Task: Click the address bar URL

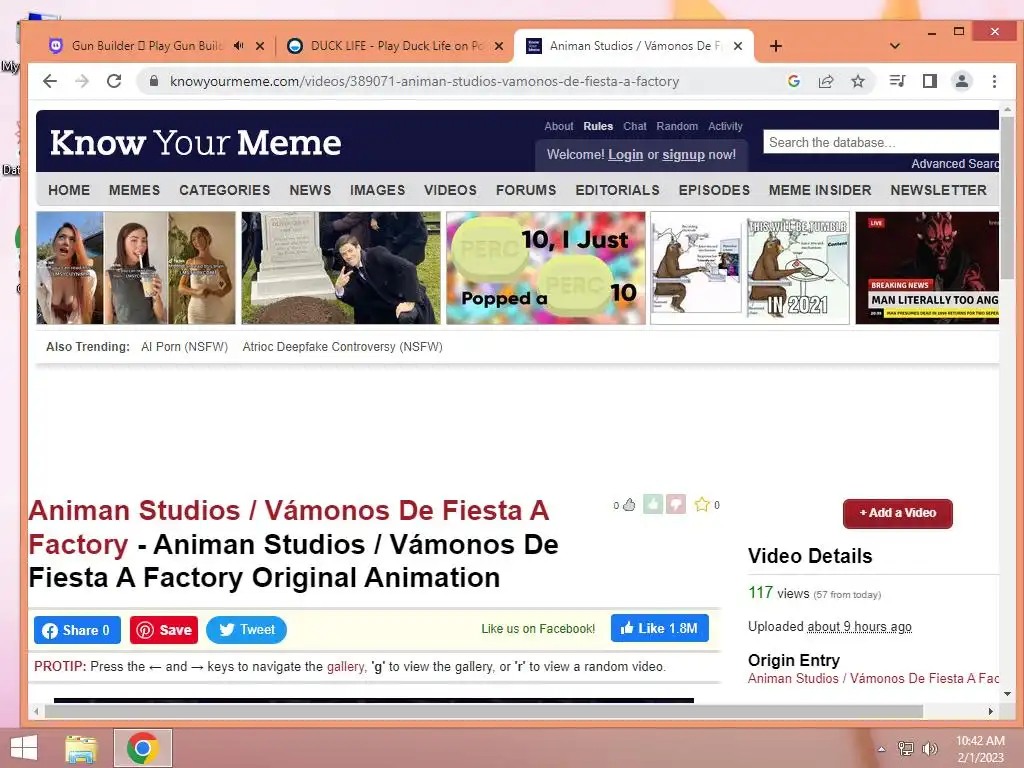Action: pos(424,81)
